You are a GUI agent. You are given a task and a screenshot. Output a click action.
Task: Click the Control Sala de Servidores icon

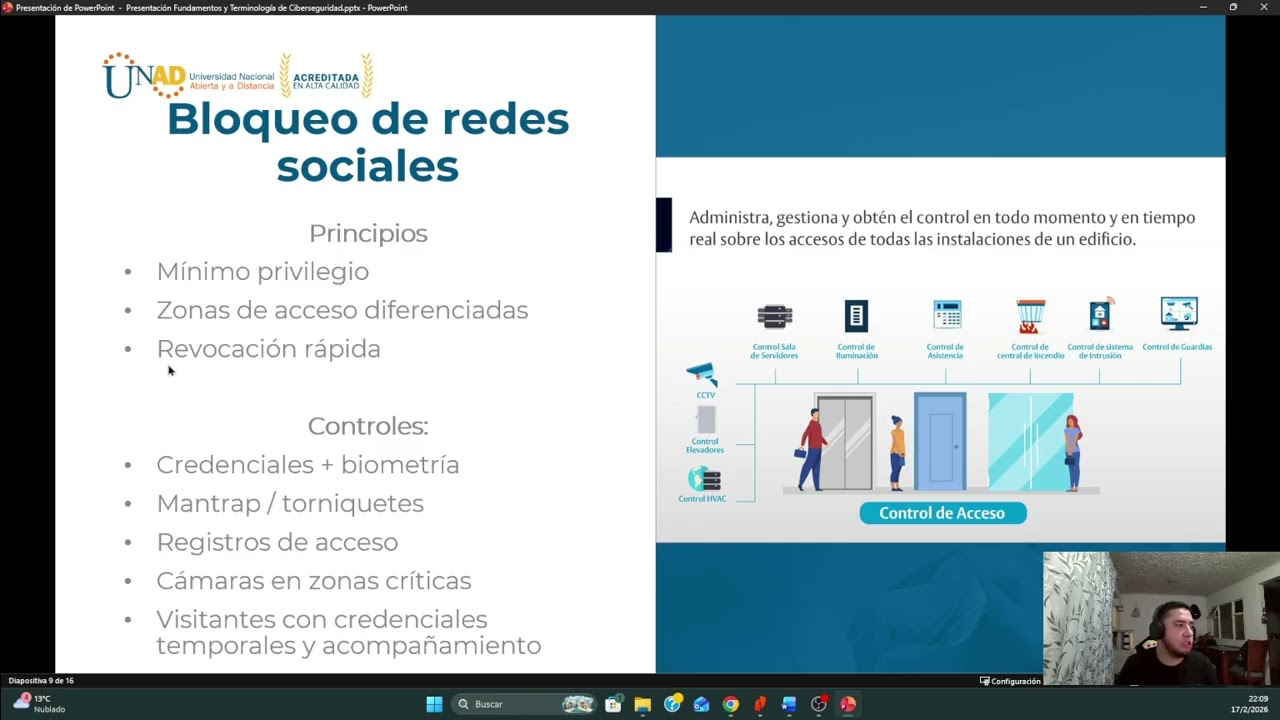775,317
